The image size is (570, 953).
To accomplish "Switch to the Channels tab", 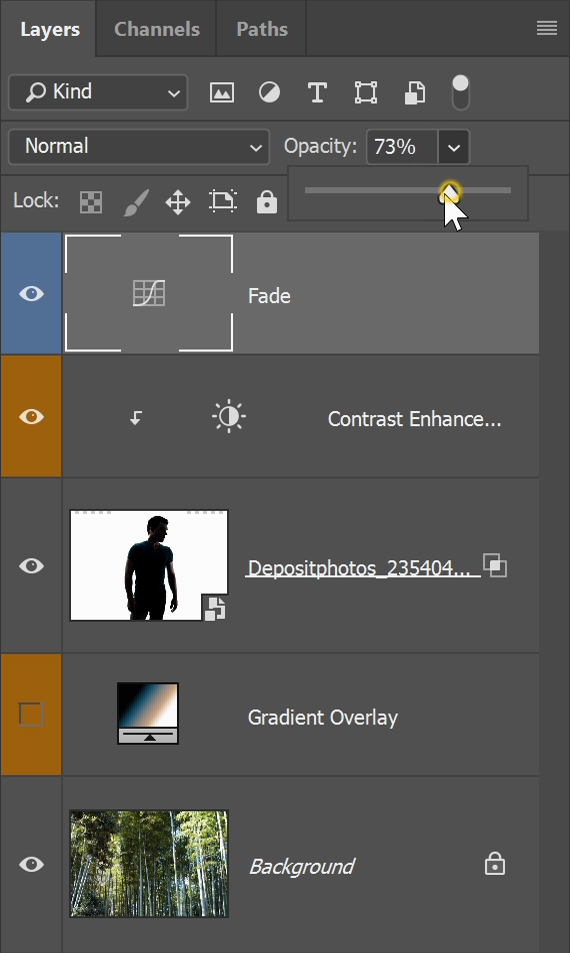I will 157,29.
